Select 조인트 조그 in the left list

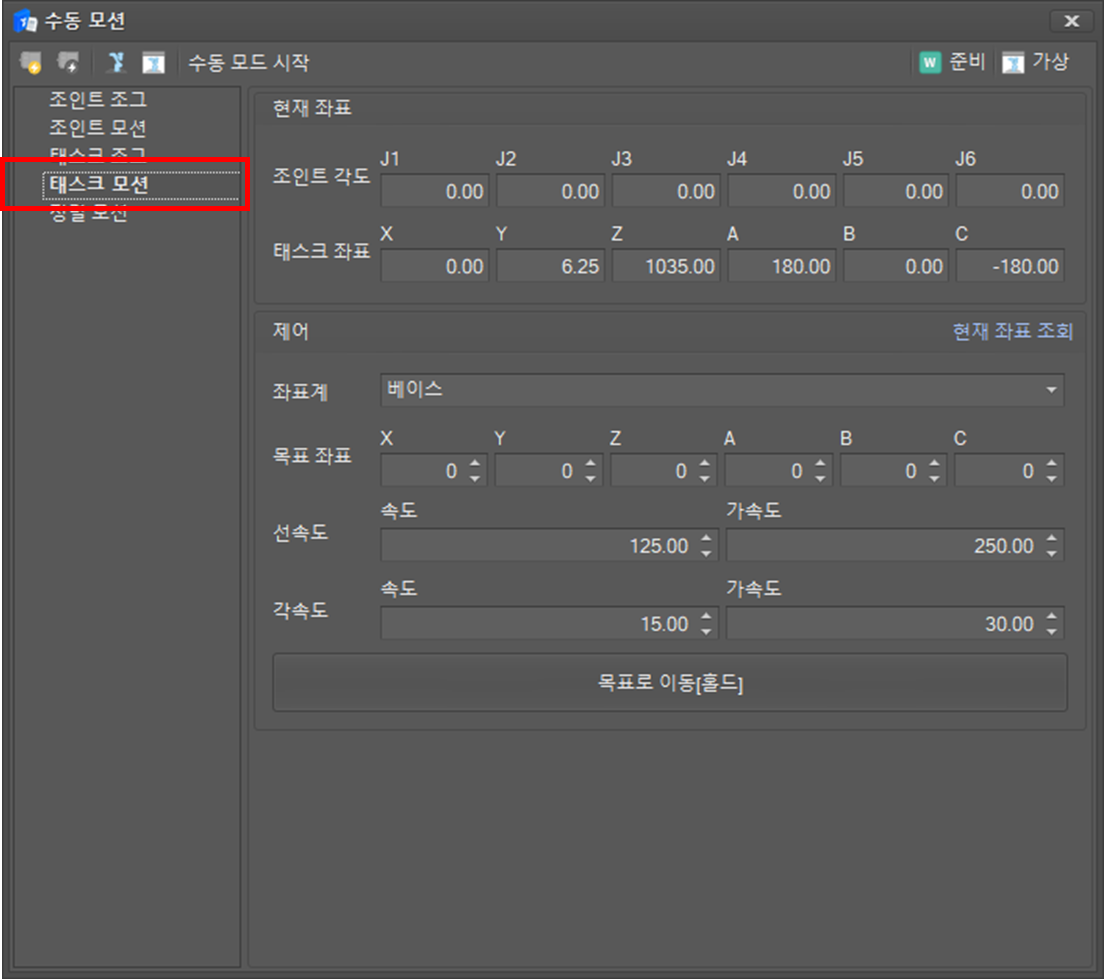pos(98,99)
